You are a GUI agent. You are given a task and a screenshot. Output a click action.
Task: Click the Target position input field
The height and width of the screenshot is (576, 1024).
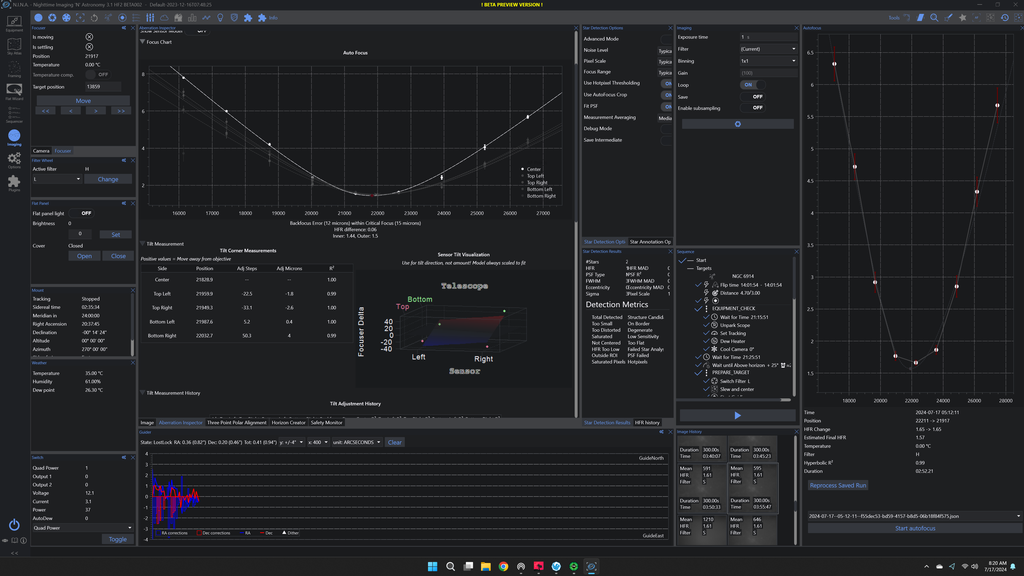coord(103,86)
